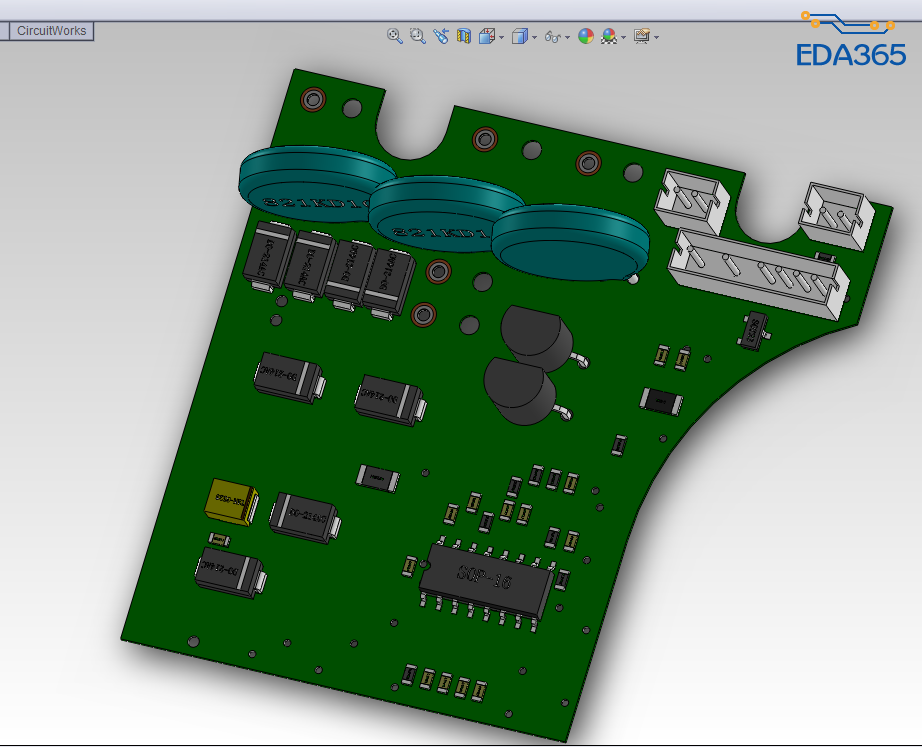Expand the Display Style dropdown arrow
Image resolution: width=922 pixels, height=747 pixels.
pyautogui.click(x=534, y=37)
